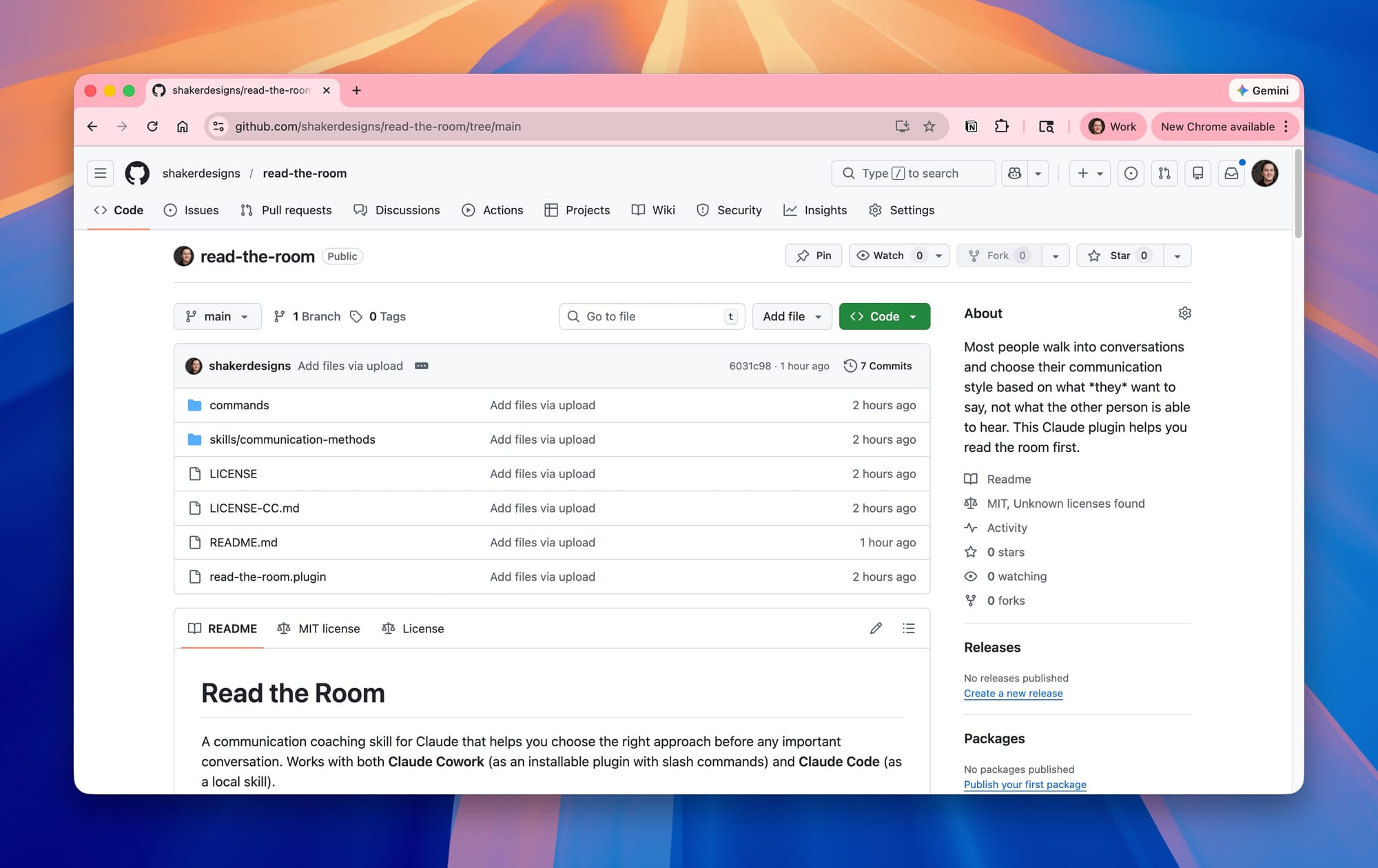Screen dimensions: 1378x868
Task: Pin the repository with Pin button
Action: click(x=814, y=256)
